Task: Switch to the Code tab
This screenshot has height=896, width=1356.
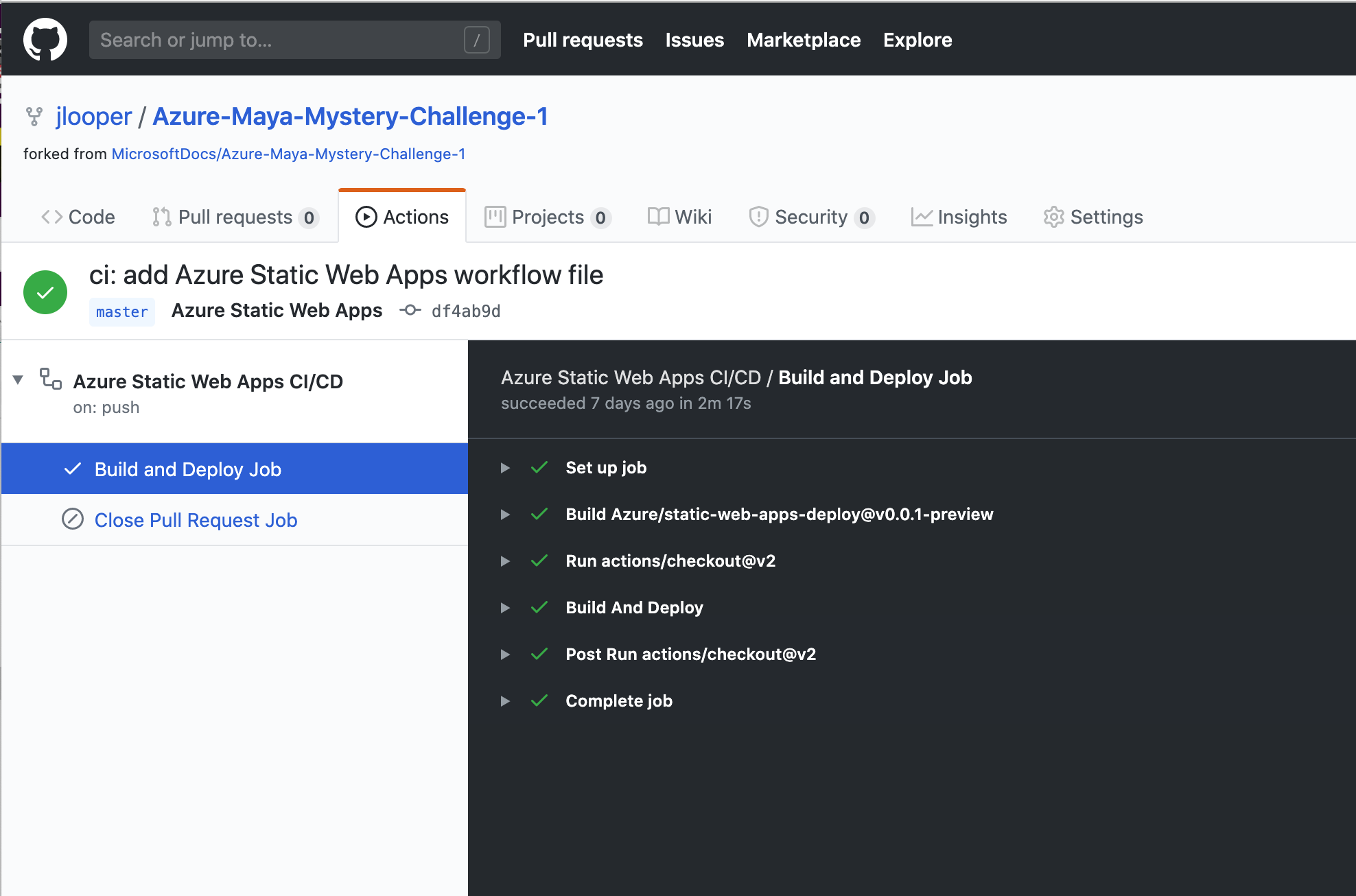Action: (x=78, y=217)
